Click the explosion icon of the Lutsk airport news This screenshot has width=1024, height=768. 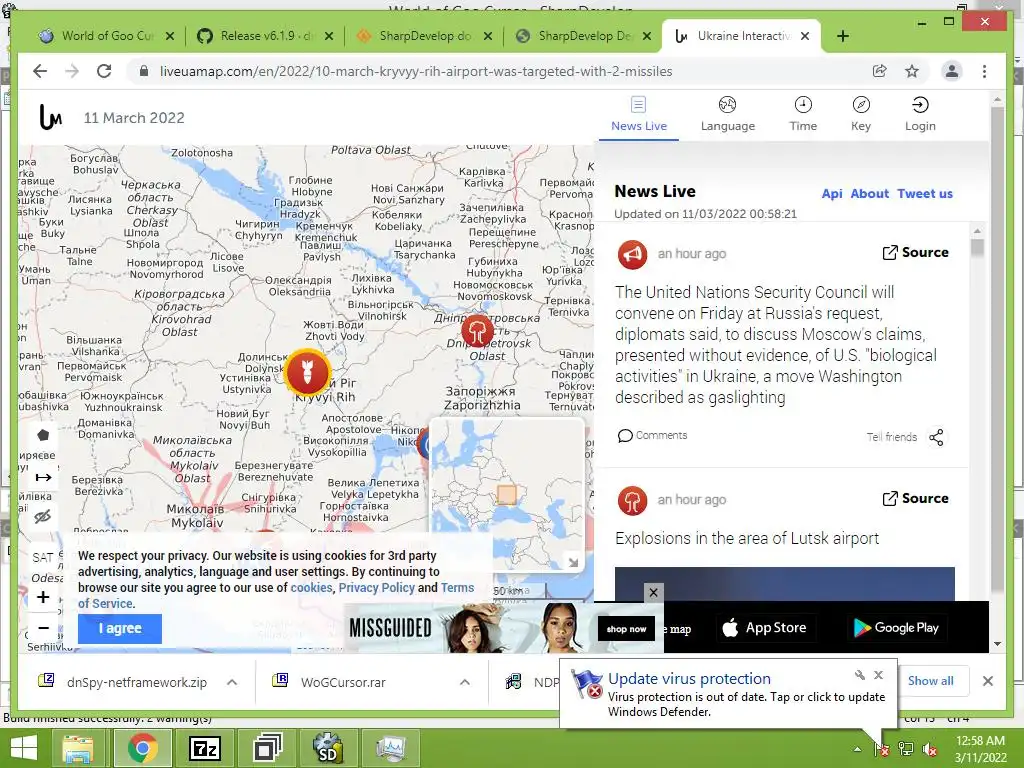pos(632,500)
